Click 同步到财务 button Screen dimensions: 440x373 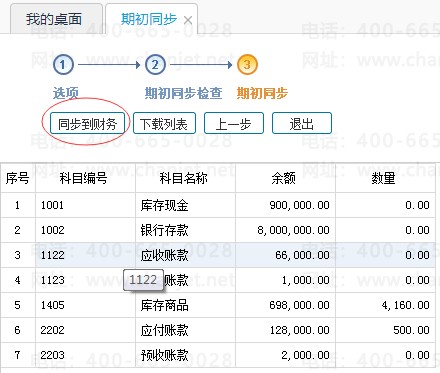(87, 124)
